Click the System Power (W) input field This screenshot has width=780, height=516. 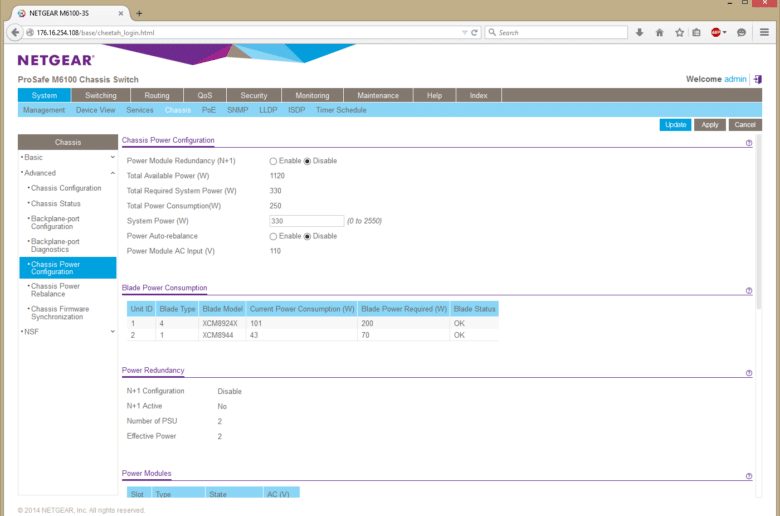coord(306,221)
